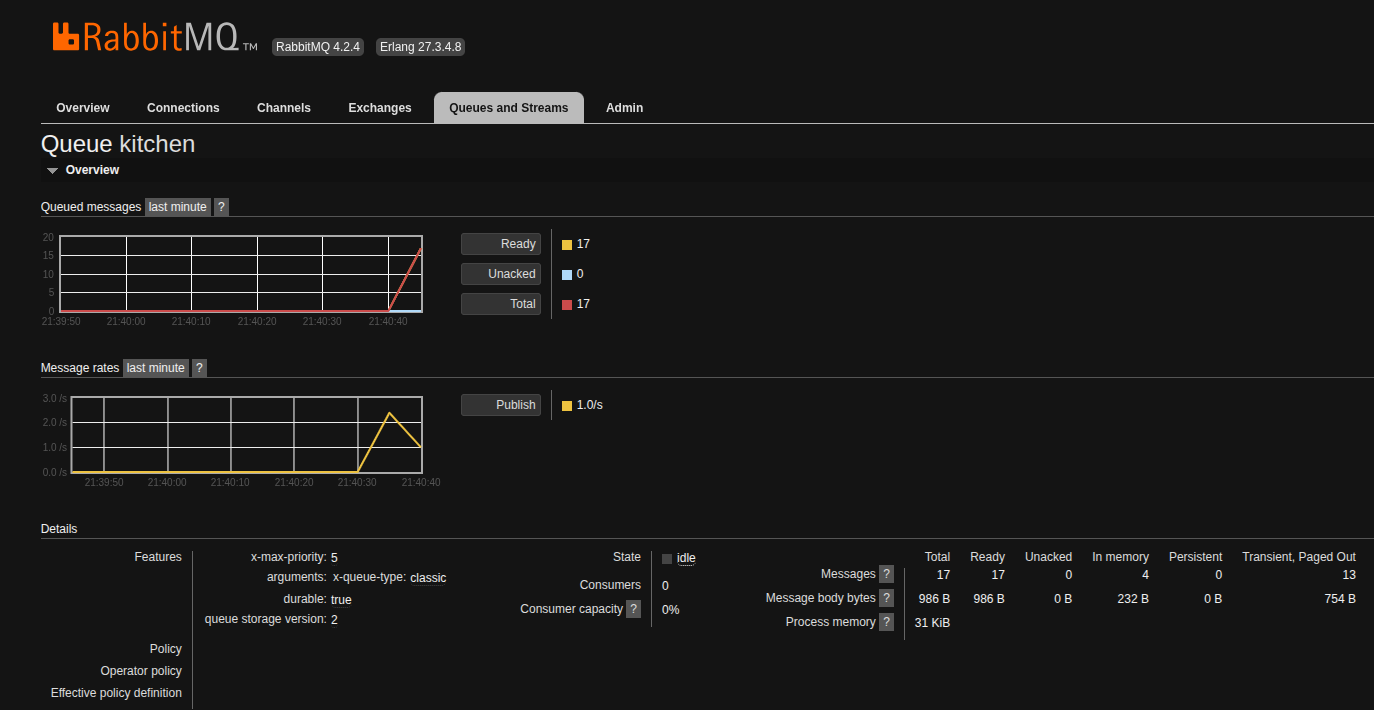Change Message rates range 'last minute'
Image resolution: width=1374 pixels, height=710 pixels.
point(156,368)
